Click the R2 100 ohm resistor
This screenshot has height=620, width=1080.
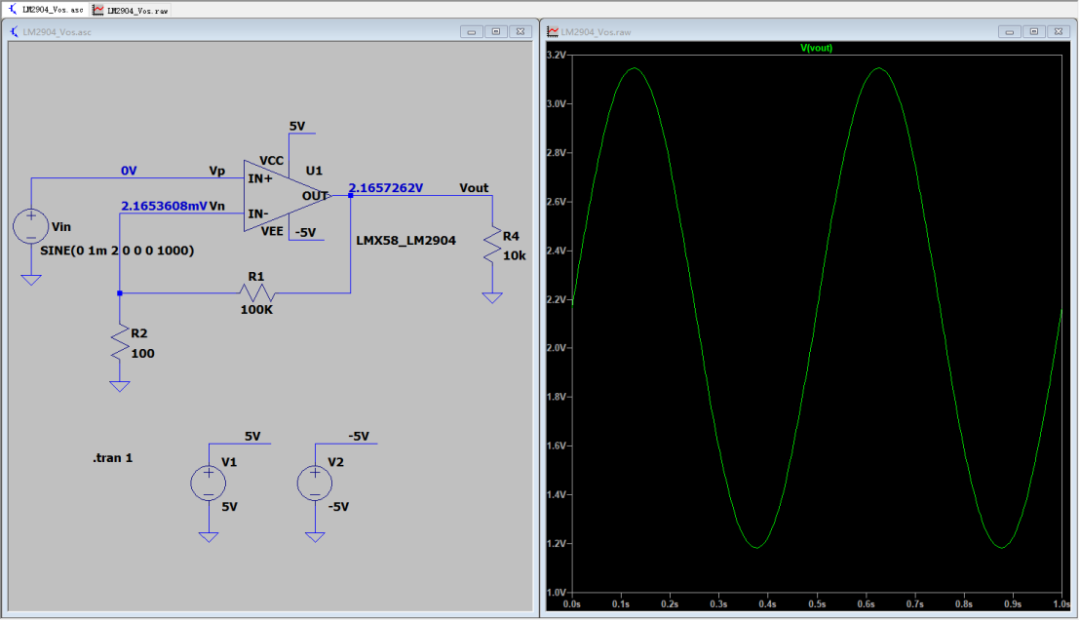(120, 342)
